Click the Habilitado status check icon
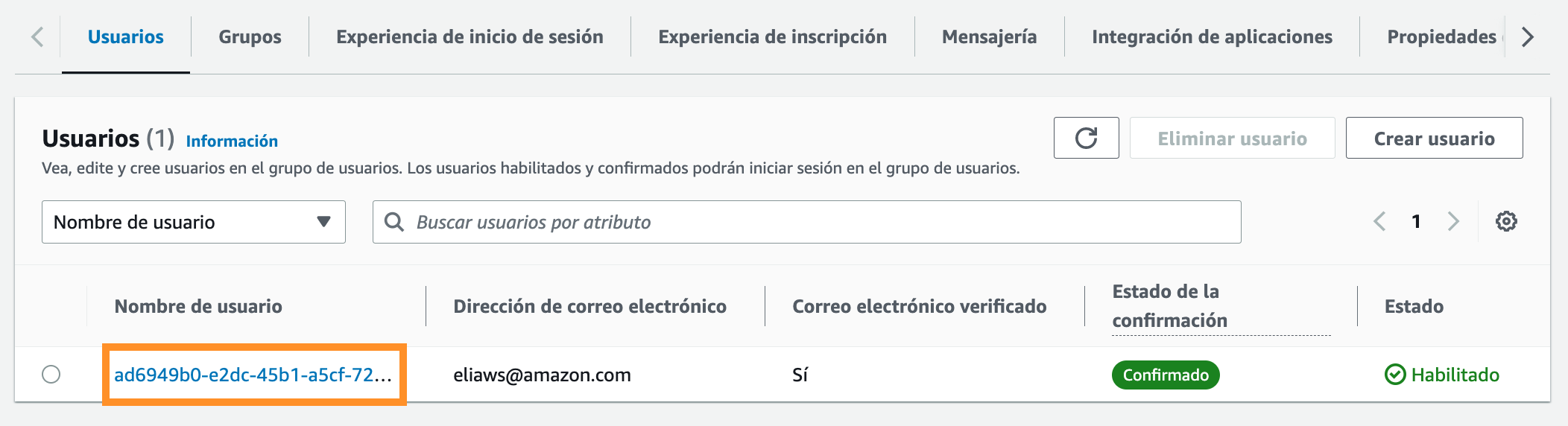 click(x=1394, y=374)
